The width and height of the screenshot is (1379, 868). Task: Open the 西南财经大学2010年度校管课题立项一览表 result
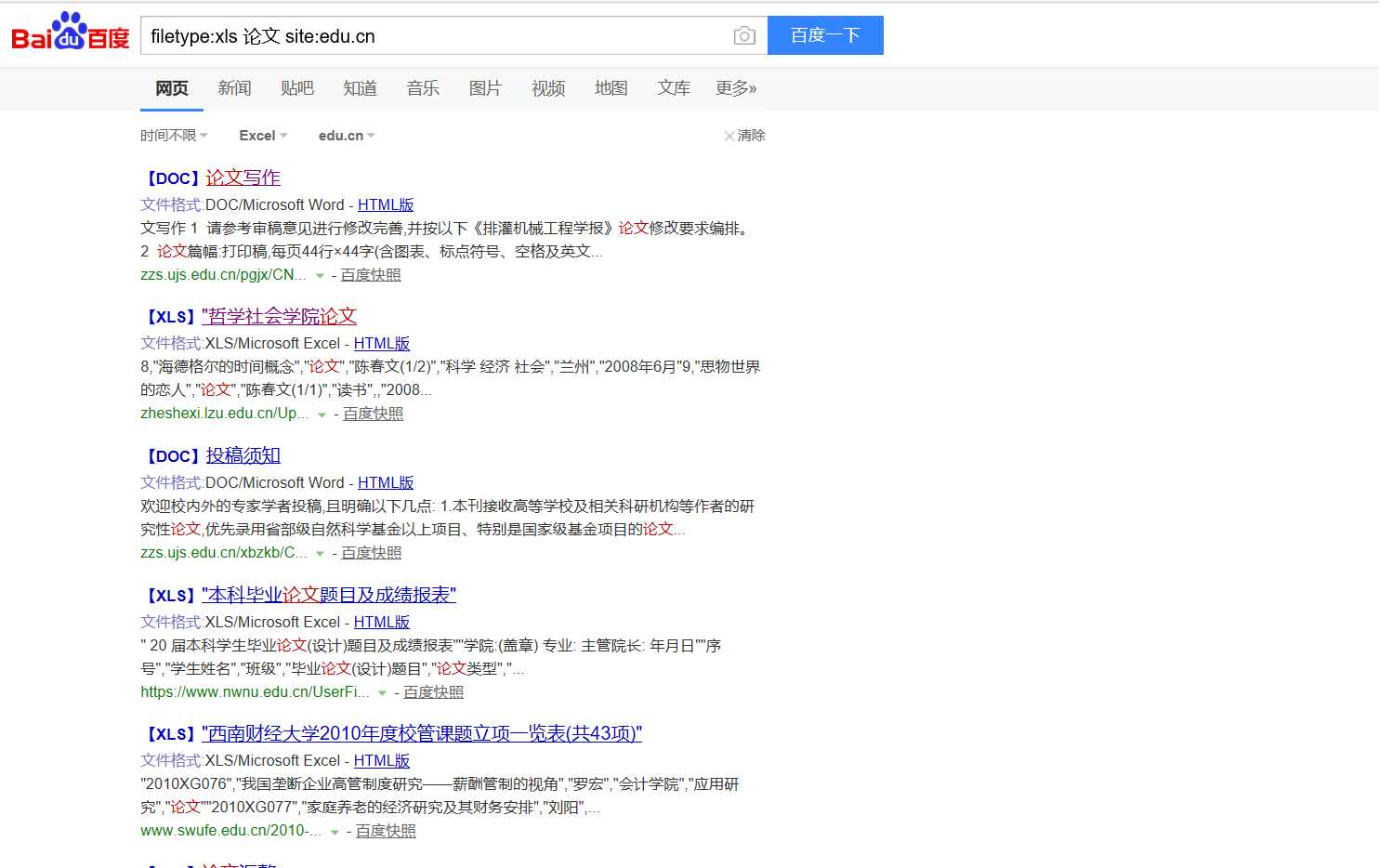(x=422, y=734)
